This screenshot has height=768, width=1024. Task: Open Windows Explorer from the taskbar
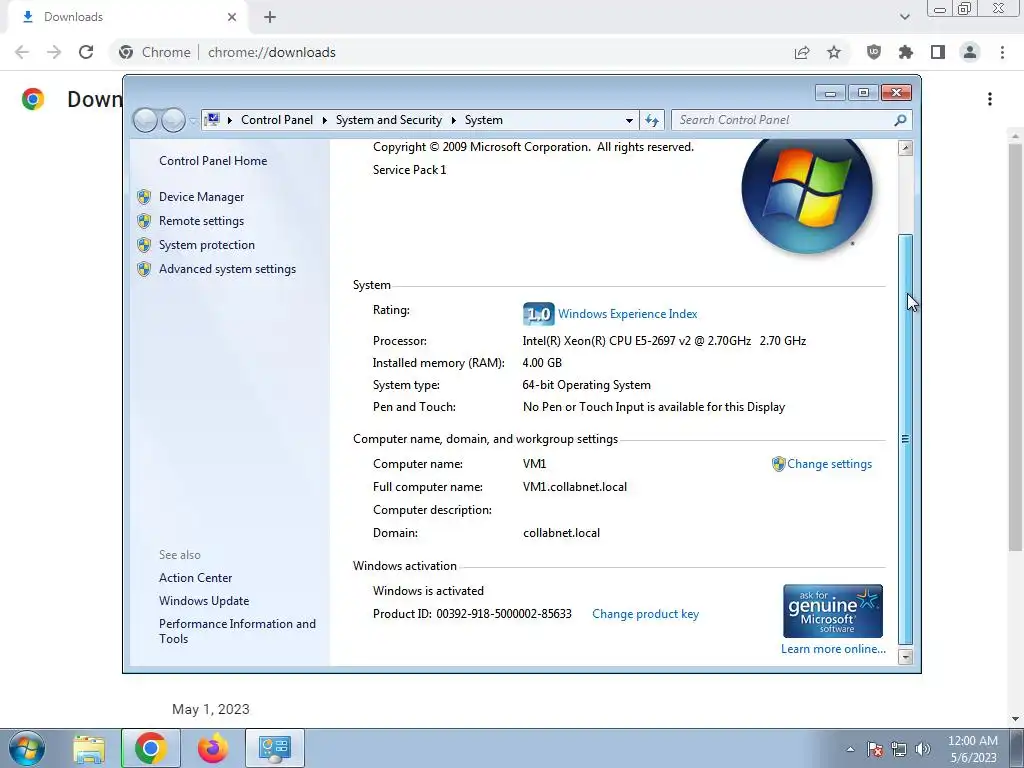[89, 748]
